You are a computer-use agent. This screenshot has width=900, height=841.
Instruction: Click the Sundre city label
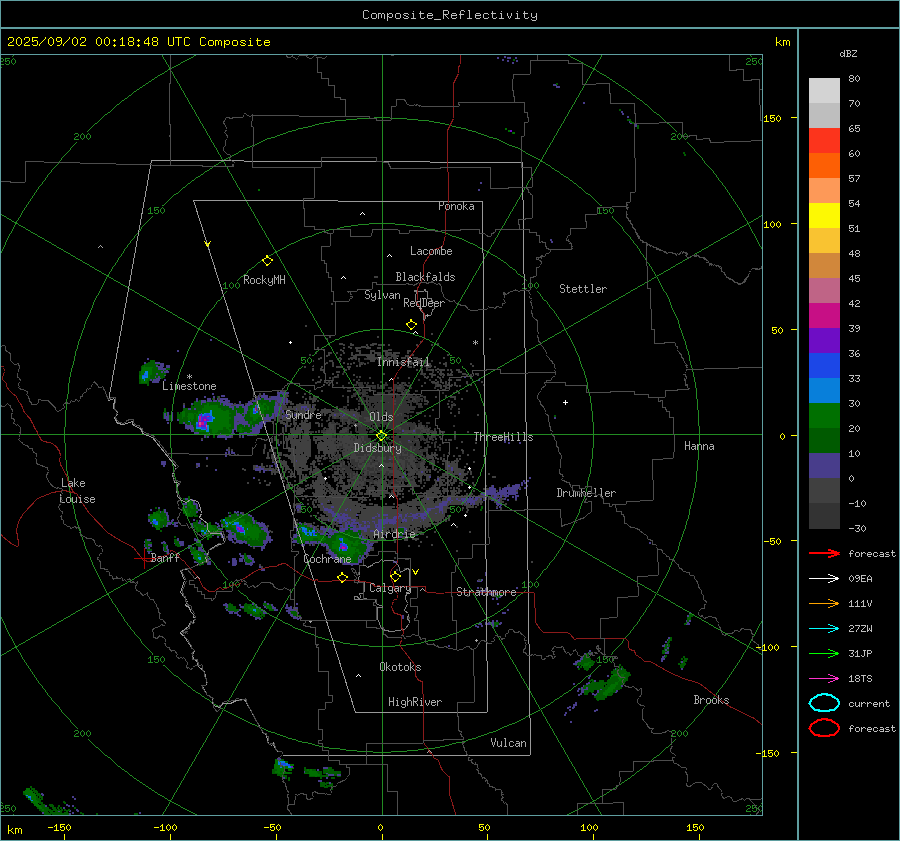point(303,414)
